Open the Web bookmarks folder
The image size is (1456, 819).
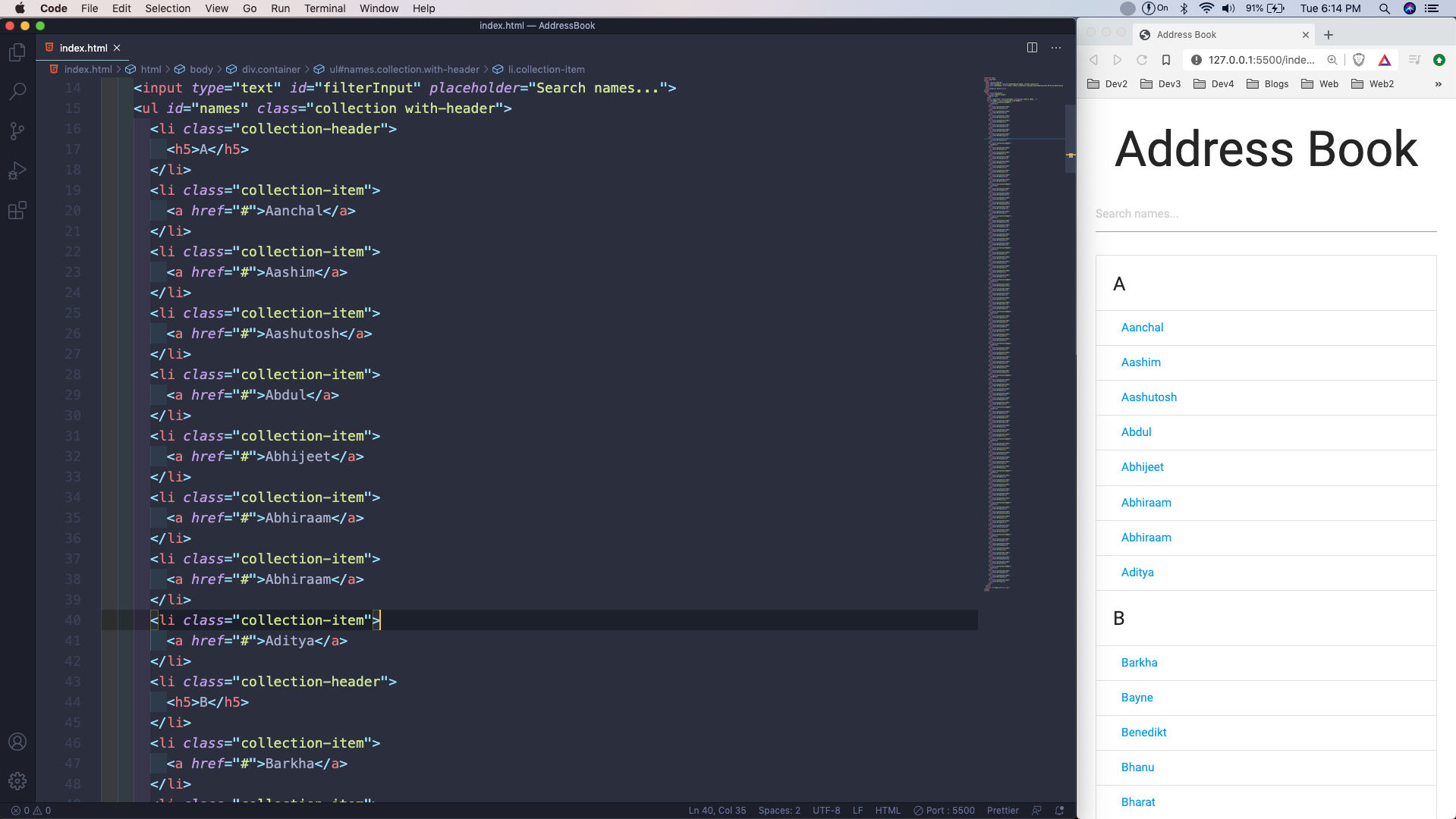(x=1319, y=84)
